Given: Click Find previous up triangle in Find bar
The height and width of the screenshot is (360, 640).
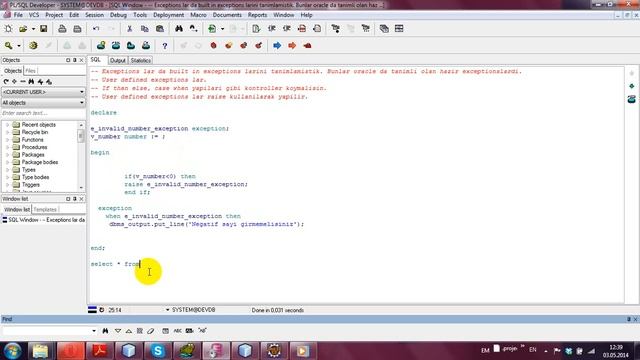Looking at the screenshot, I should point(129,331).
